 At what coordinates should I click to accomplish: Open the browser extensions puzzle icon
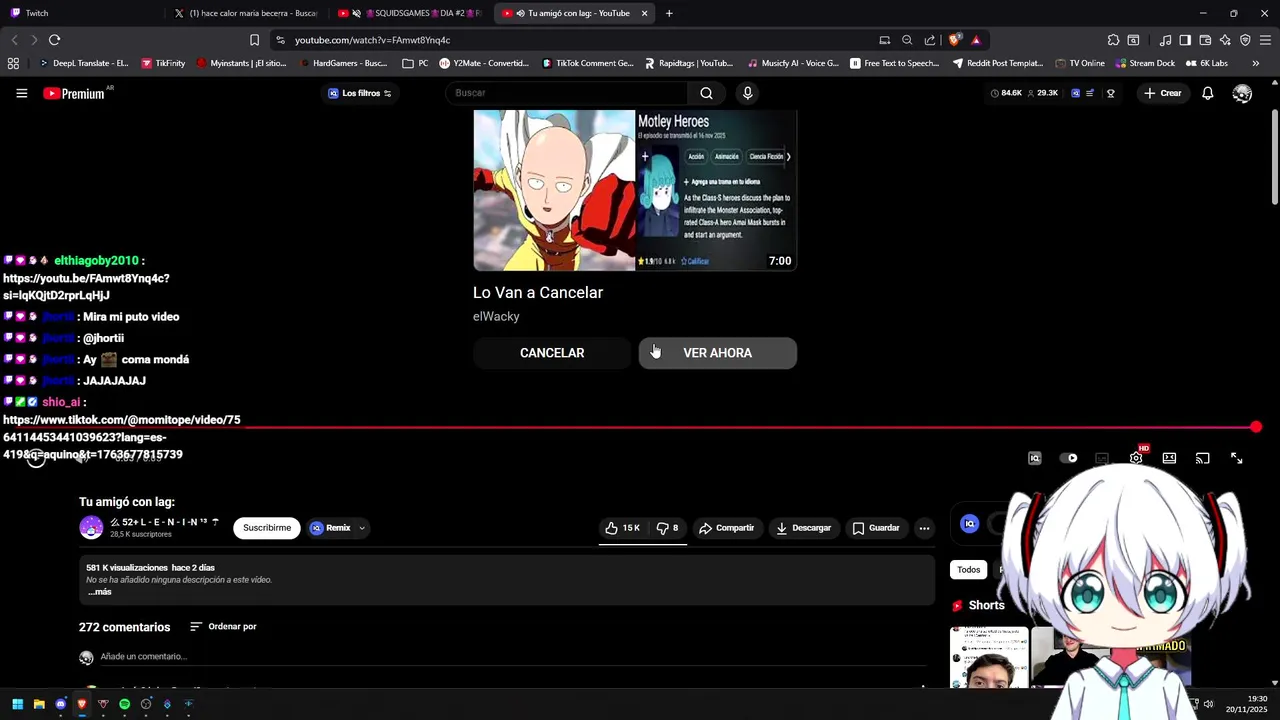pos(1113,40)
